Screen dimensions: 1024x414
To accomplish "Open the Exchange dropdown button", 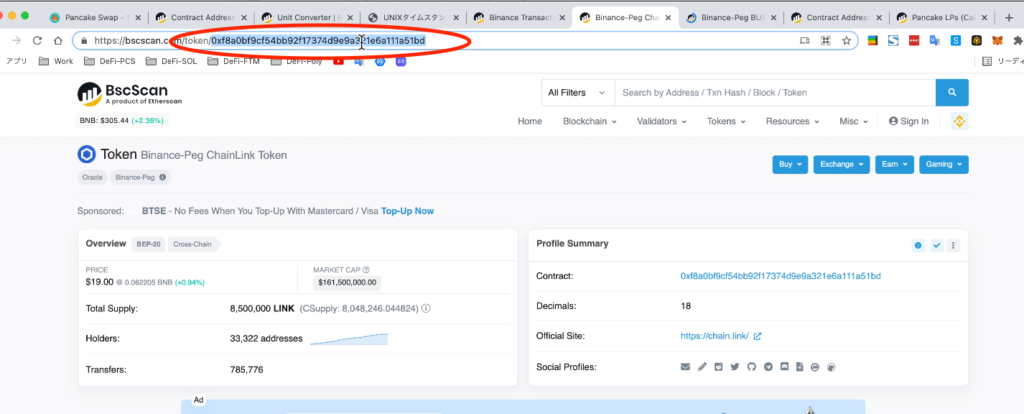I will [x=841, y=165].
